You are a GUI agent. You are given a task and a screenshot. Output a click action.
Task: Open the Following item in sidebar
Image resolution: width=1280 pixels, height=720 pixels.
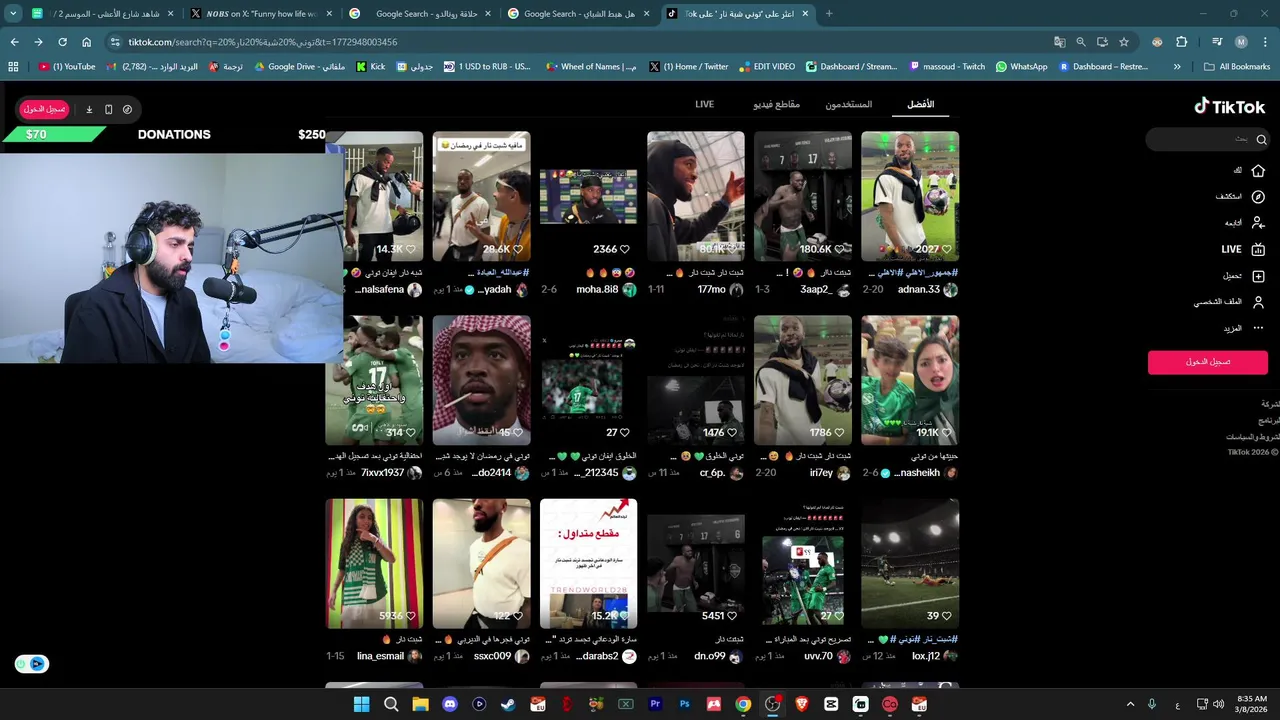point(1243,223)
